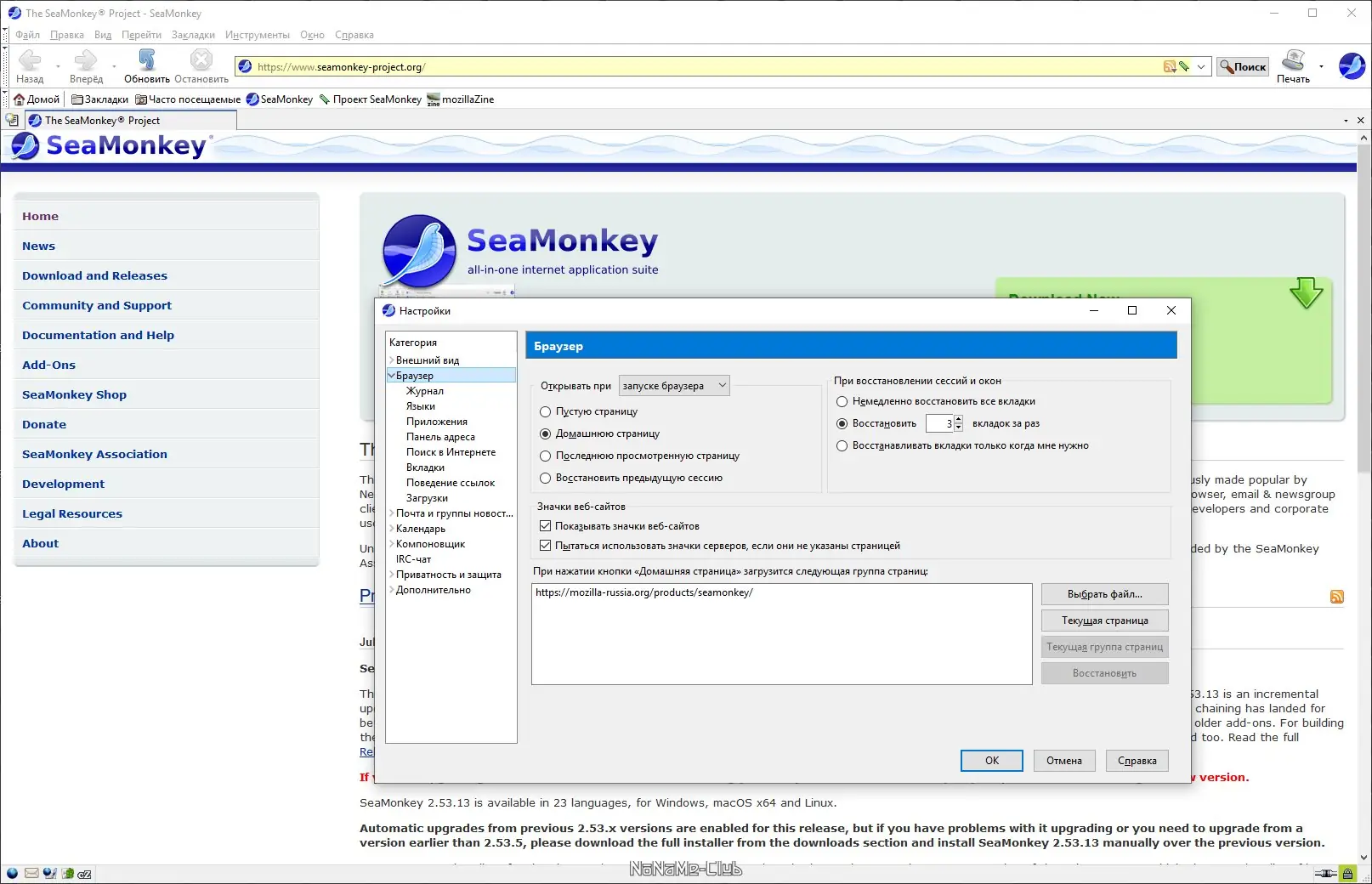Screen dimensions: 1372x884
Task: Open Mail & Newsgroups envelope icon in status bar
Action: click(31, 873)
